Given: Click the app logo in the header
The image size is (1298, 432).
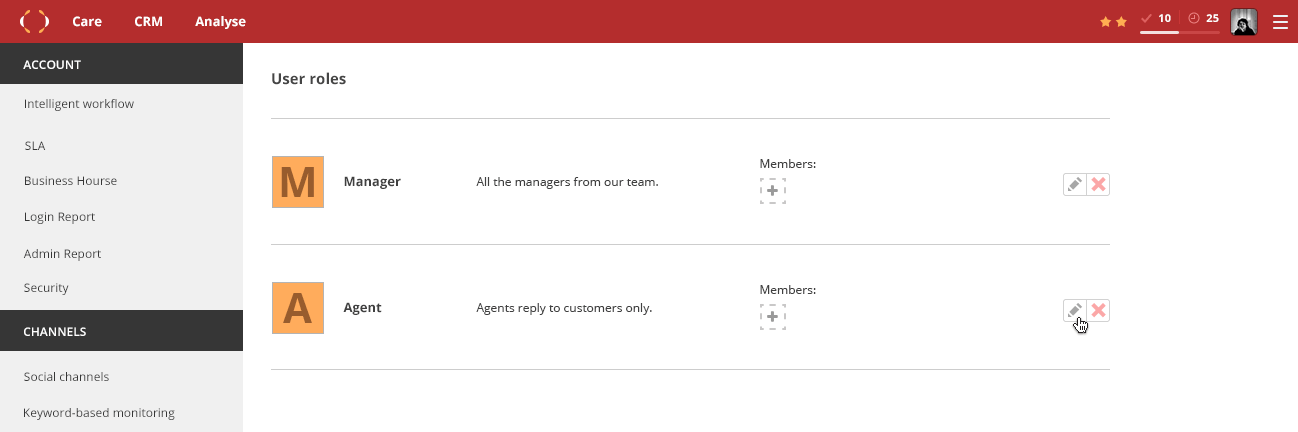Looking at the screenshot, I should pyautogui.click(x=35, y=21).
